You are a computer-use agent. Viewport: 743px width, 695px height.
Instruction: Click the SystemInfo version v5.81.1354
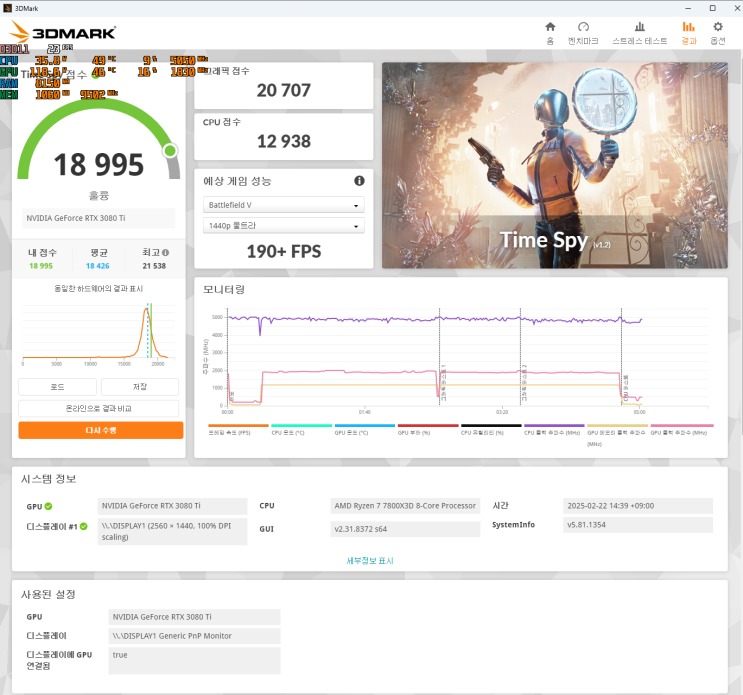tap(638, 525)
